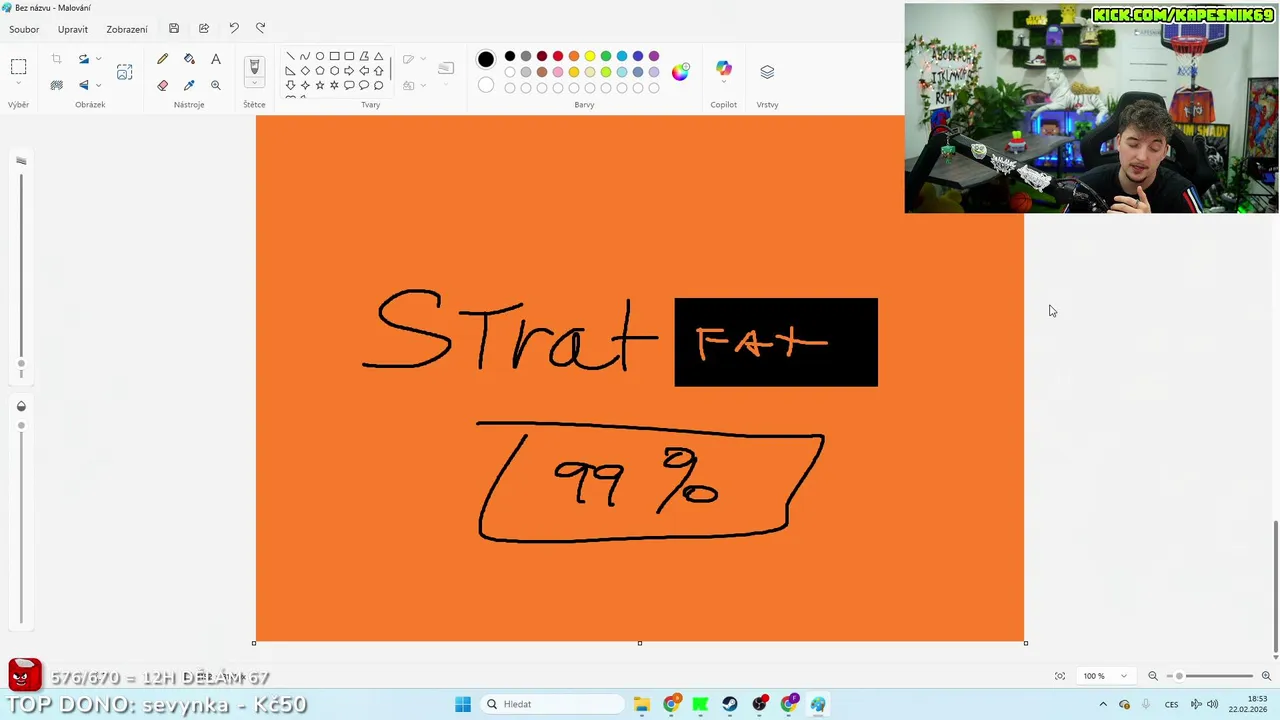Click the brush size vertical slider
Image resolution: width=1280 pixels, height=720 pixels.
point(21,270)
